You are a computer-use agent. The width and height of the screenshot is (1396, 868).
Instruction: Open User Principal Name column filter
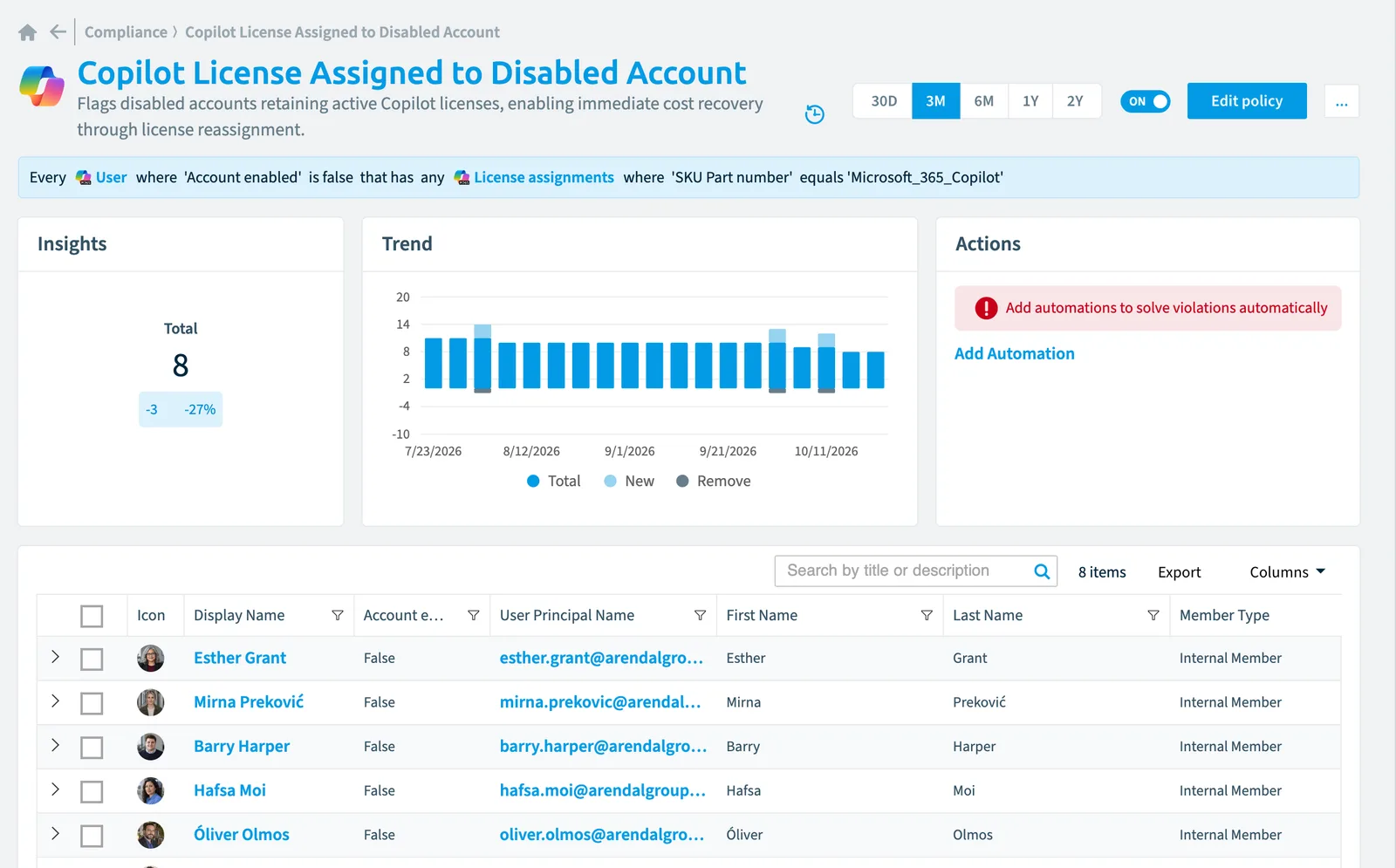click(x=700, y=615)
